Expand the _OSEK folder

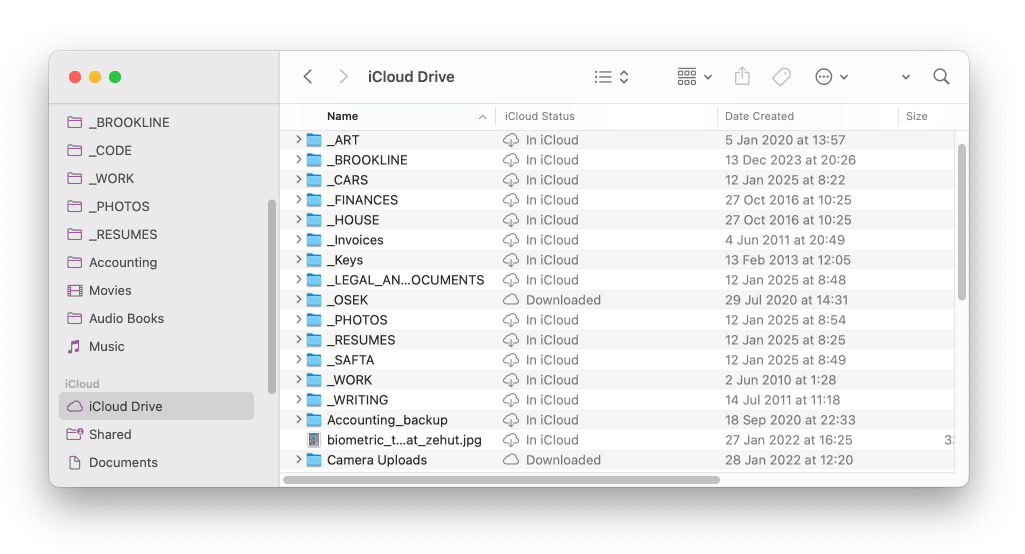[299, 300]
